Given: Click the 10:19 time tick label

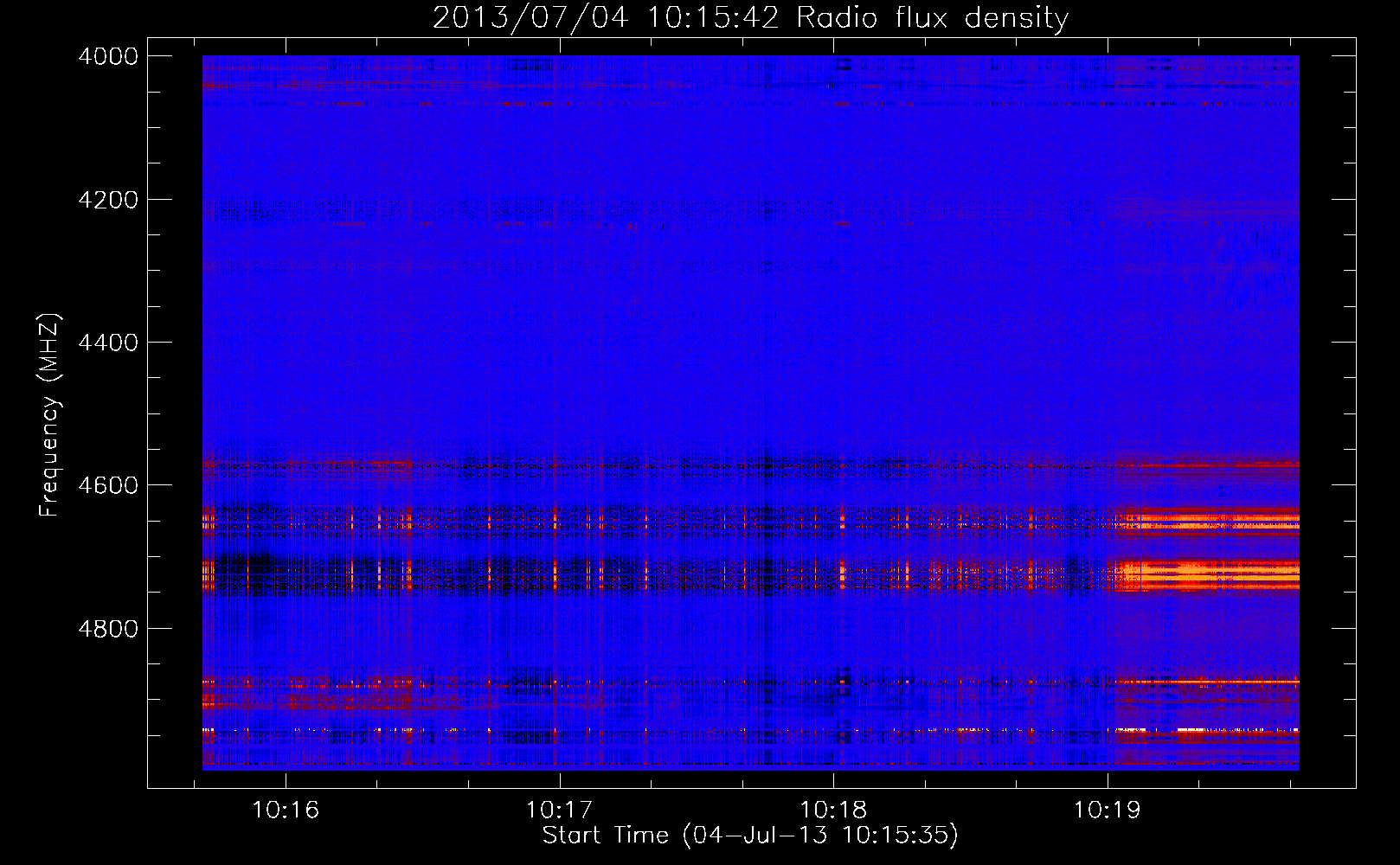Looking at the screenshot, I should tap(1108, 810).
